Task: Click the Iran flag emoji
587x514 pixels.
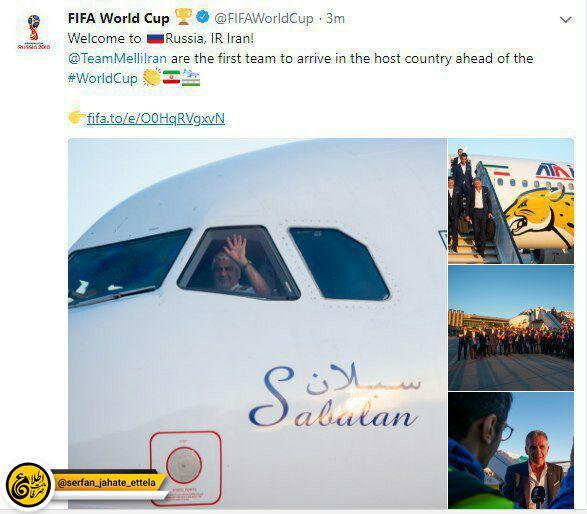Action: pyautogui.click(x=171, y=77)
